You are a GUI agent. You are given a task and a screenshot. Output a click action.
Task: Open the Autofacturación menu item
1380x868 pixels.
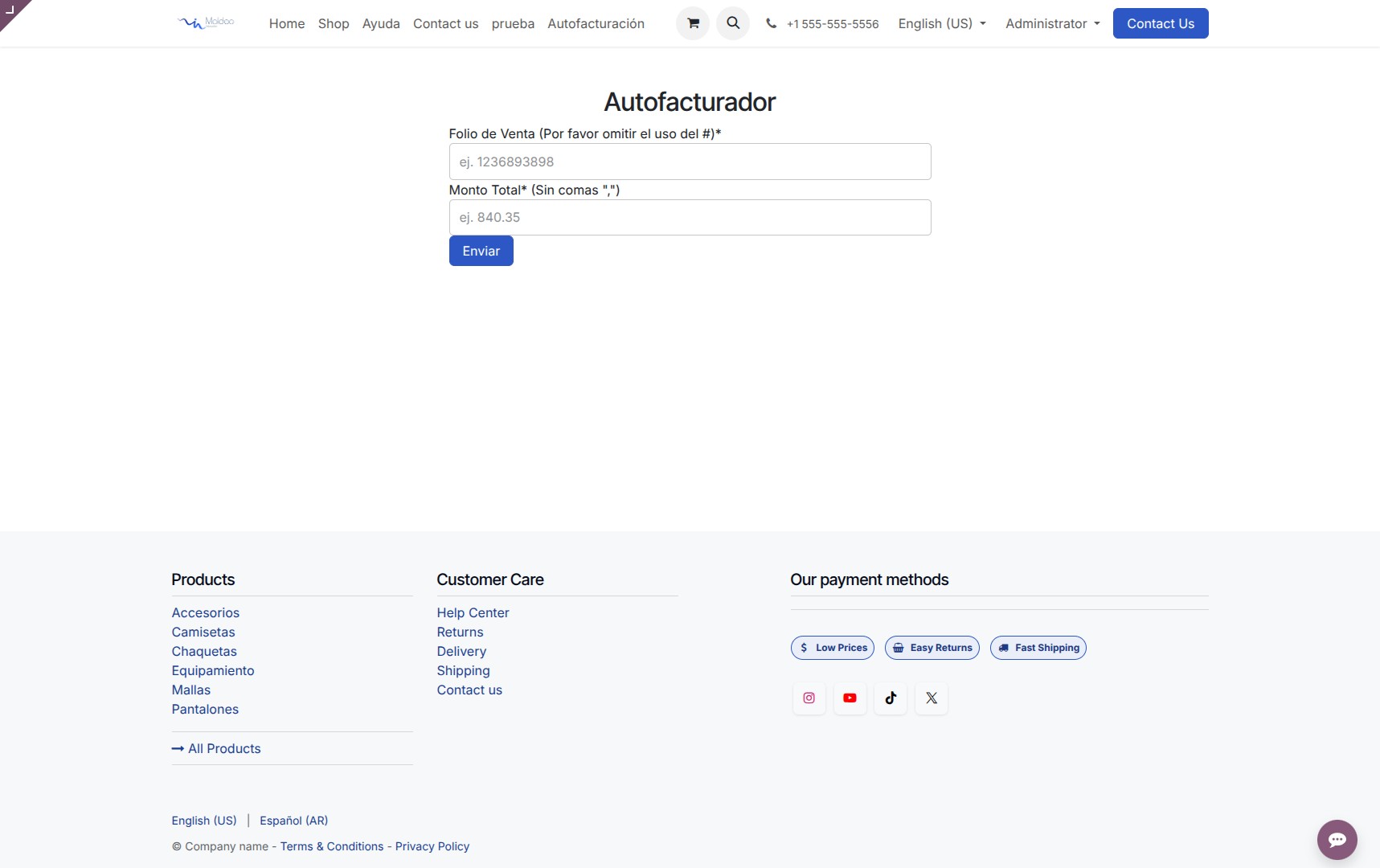[x=596, y=23]
